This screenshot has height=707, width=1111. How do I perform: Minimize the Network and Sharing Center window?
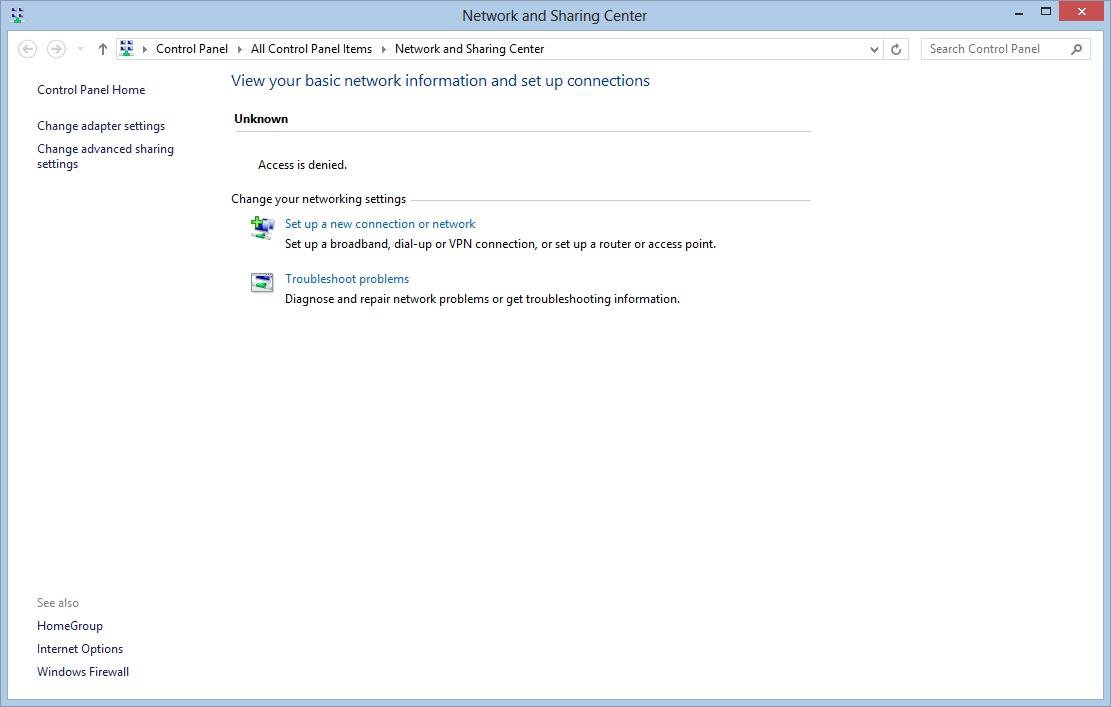point(1019,12)
